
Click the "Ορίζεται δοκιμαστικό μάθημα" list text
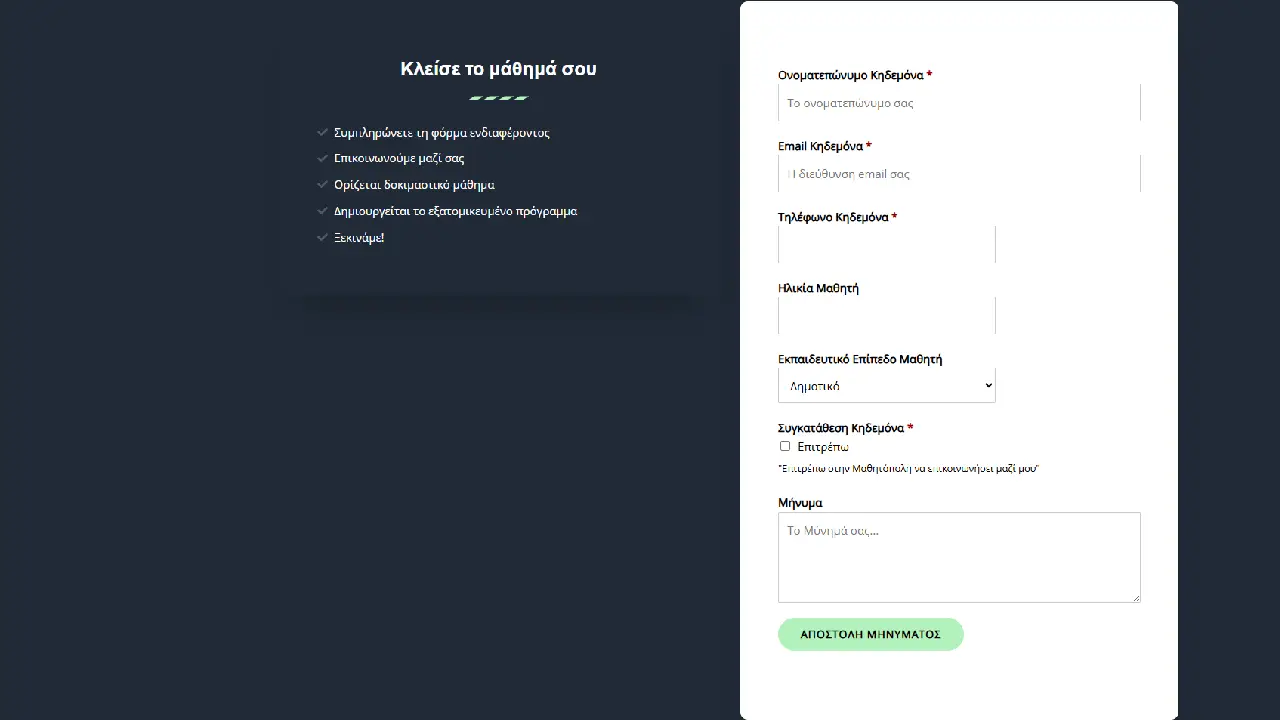414,185
